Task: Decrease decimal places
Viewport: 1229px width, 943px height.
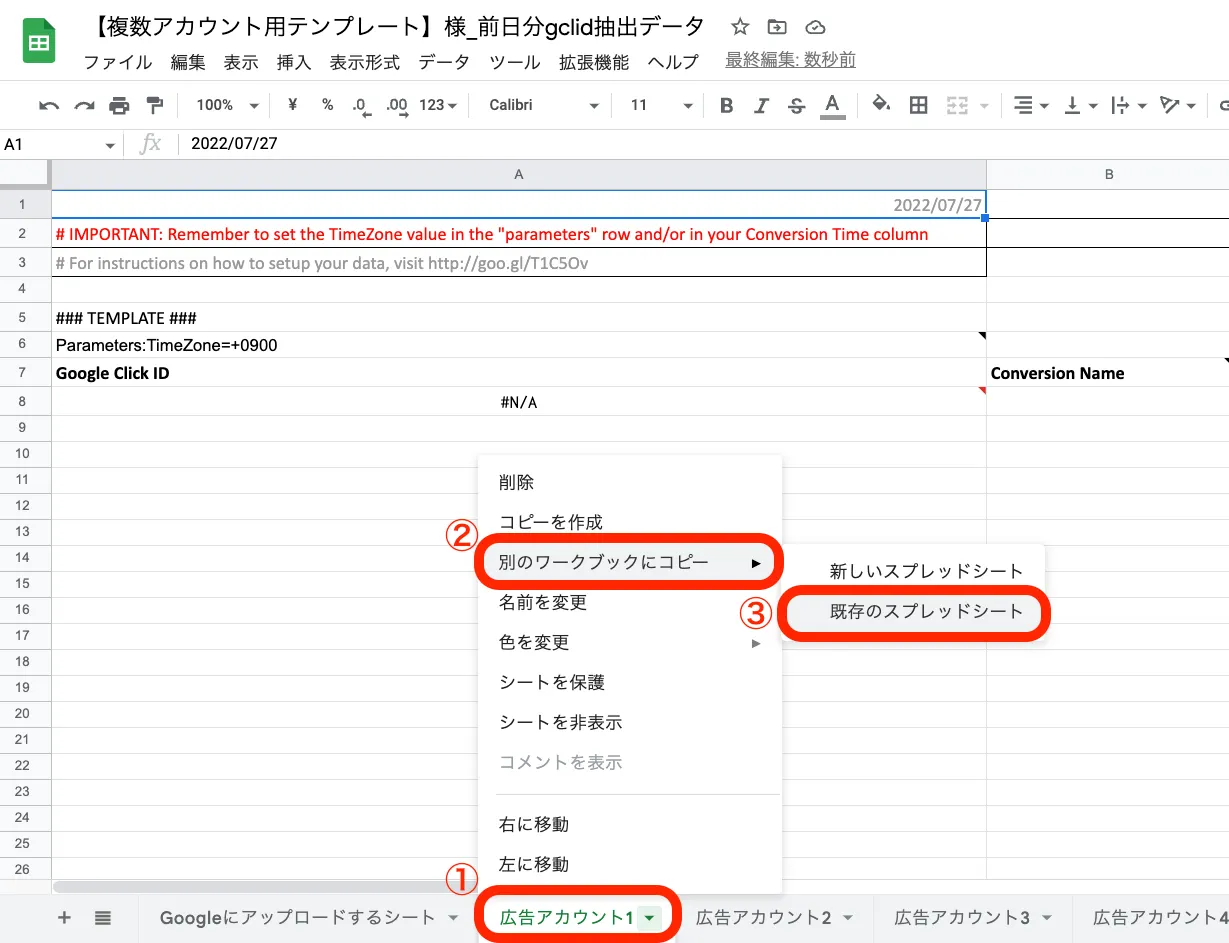Action: (x=361, y=105)
